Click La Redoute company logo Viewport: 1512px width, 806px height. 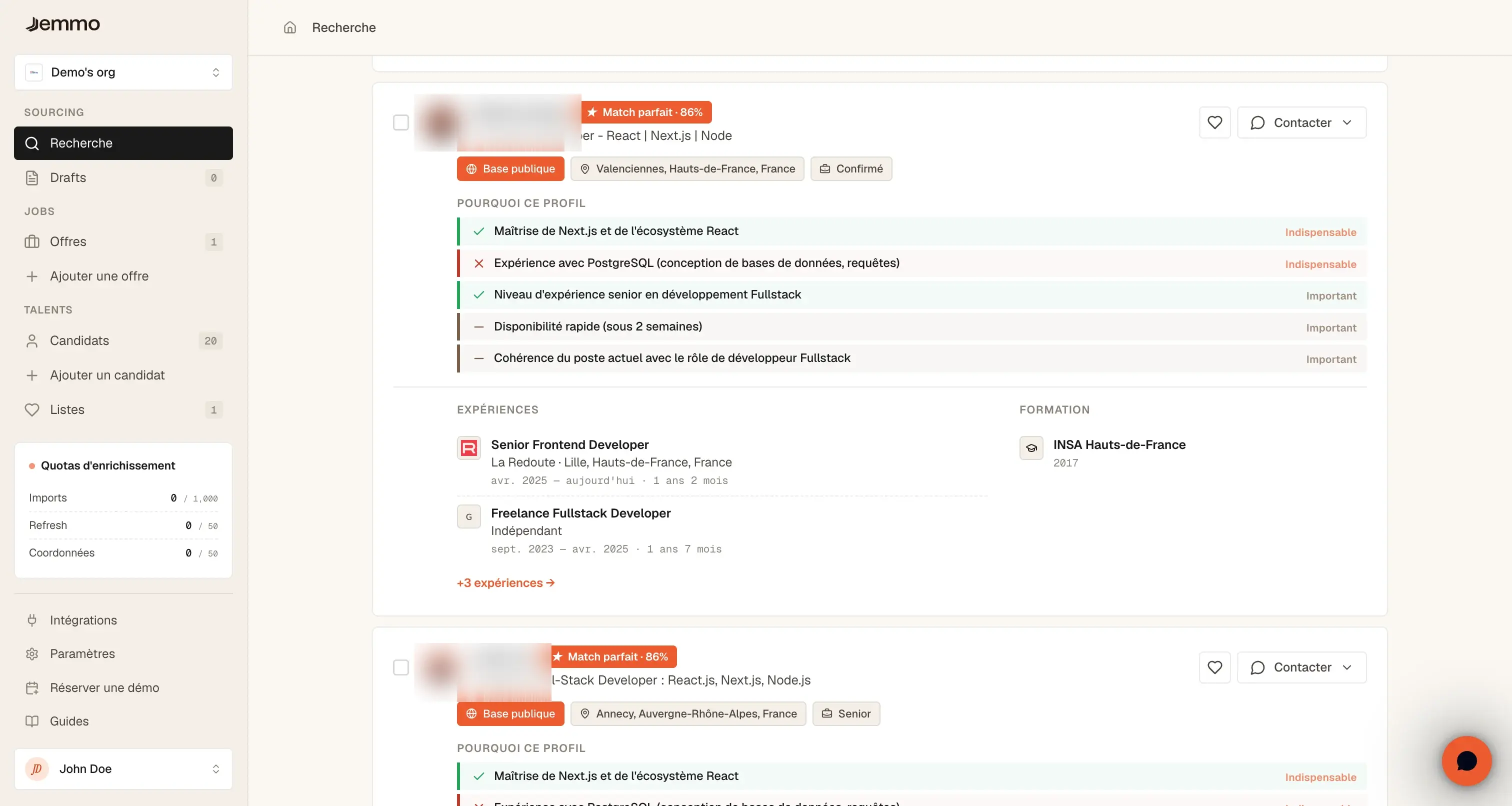click(469, 448)
